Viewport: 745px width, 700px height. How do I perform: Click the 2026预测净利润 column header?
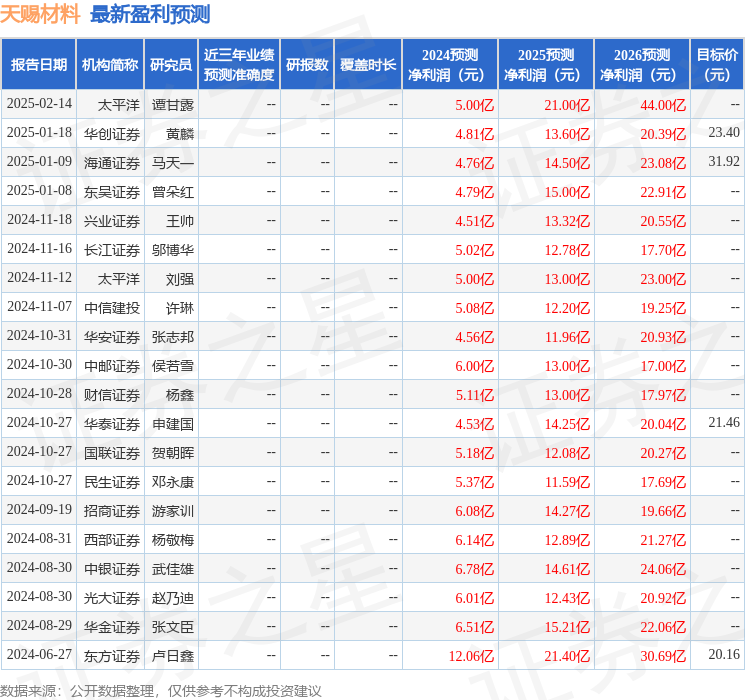point(641,65)
